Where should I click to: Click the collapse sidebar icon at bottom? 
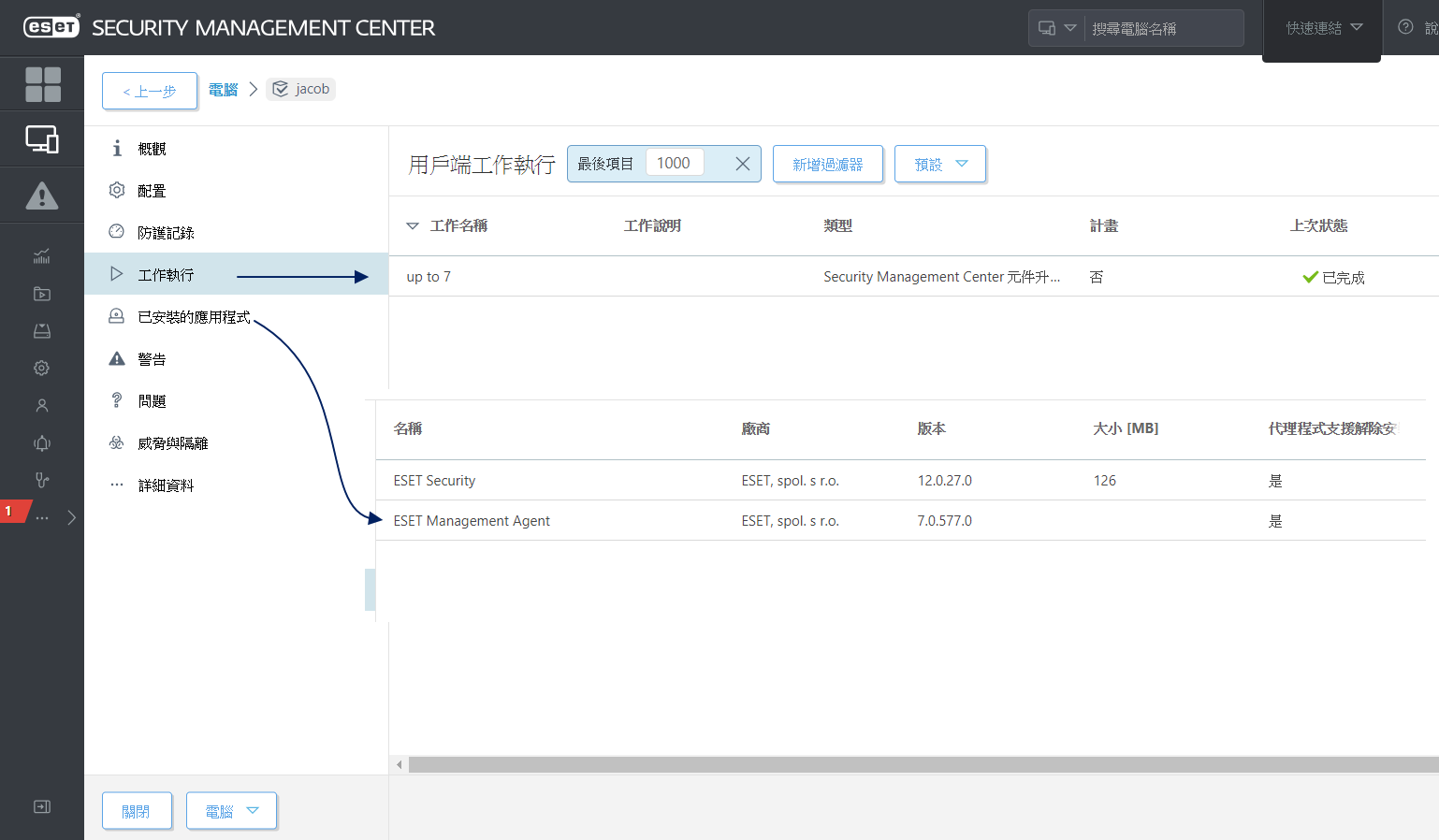click(42, 806)
